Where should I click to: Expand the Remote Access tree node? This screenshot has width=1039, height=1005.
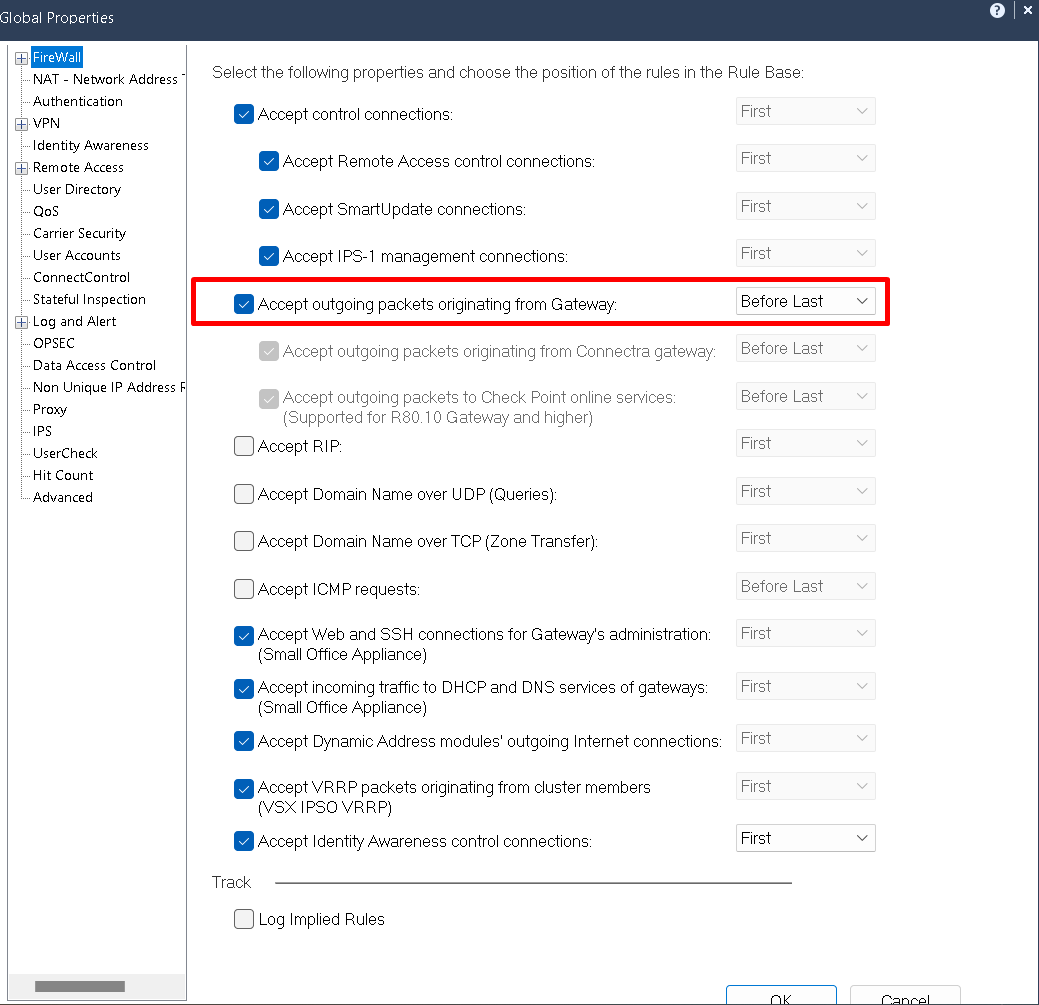[x=22, y=168]
